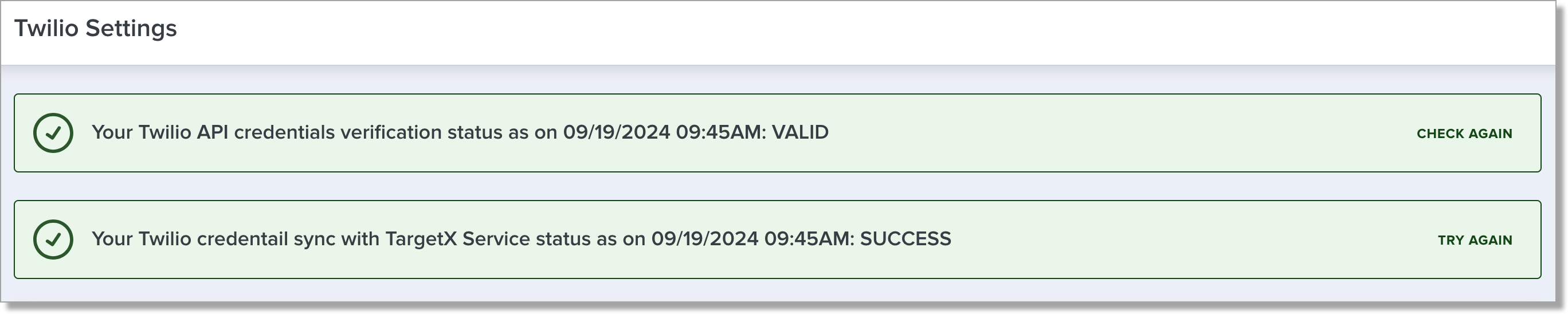The height and width of the screenshot is (314, 1568).
Task: Select the TargetX sync status message text
Action: click(520, 239)
